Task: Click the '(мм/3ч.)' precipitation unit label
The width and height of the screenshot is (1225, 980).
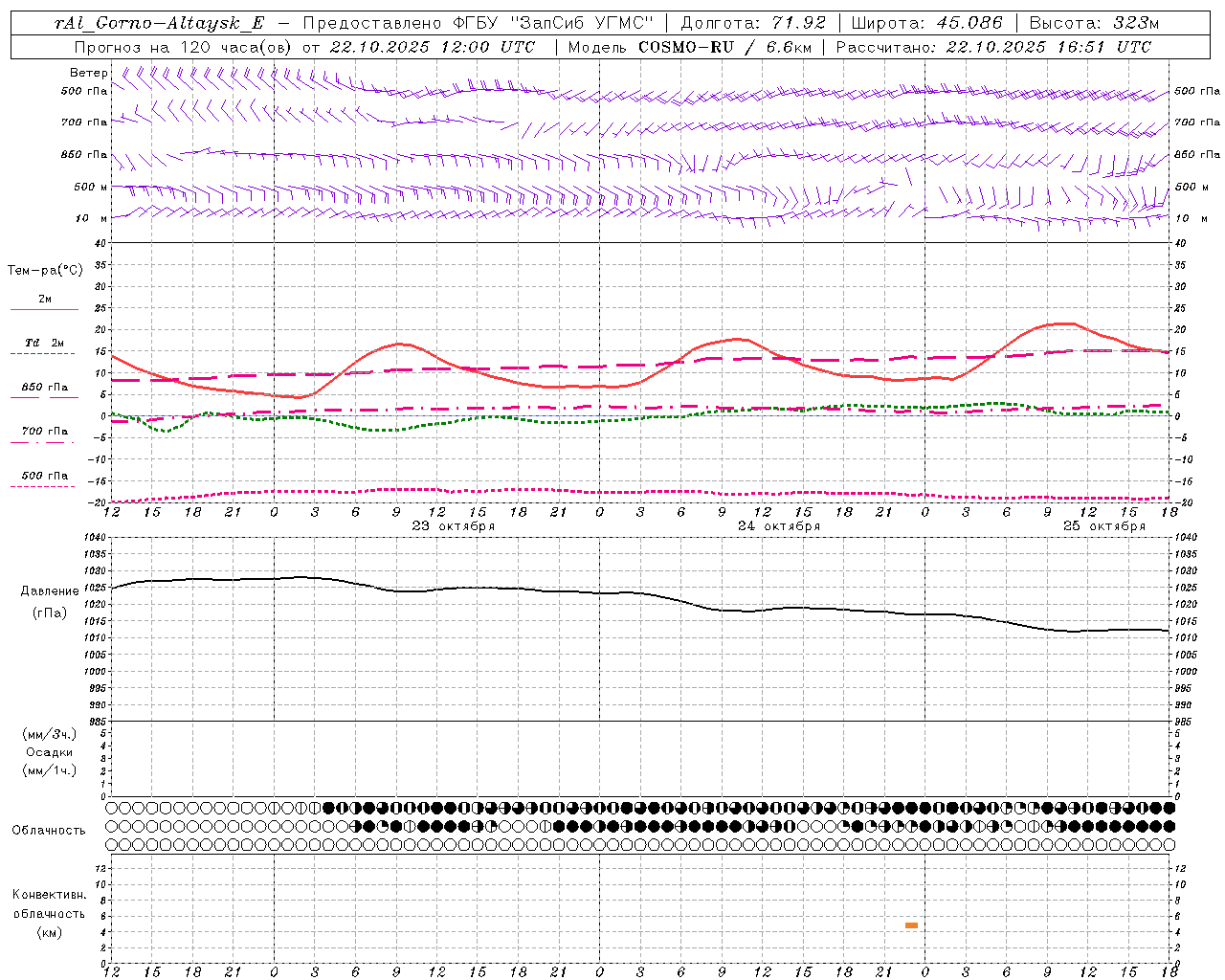Action: coord(50,734)
